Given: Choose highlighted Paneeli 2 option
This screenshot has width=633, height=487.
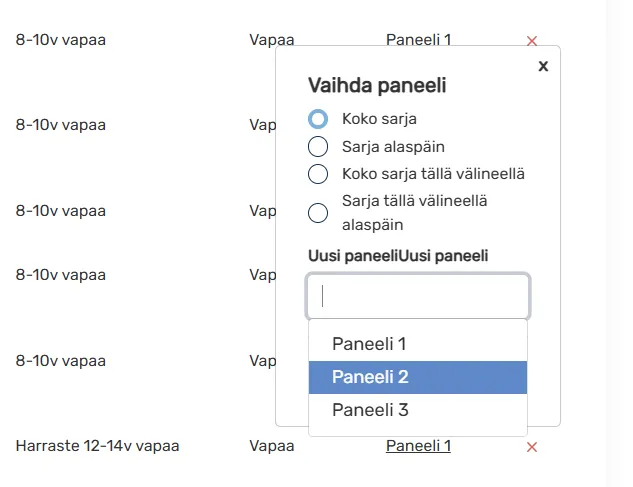Looking at the screenshot, I should point(418,377).
